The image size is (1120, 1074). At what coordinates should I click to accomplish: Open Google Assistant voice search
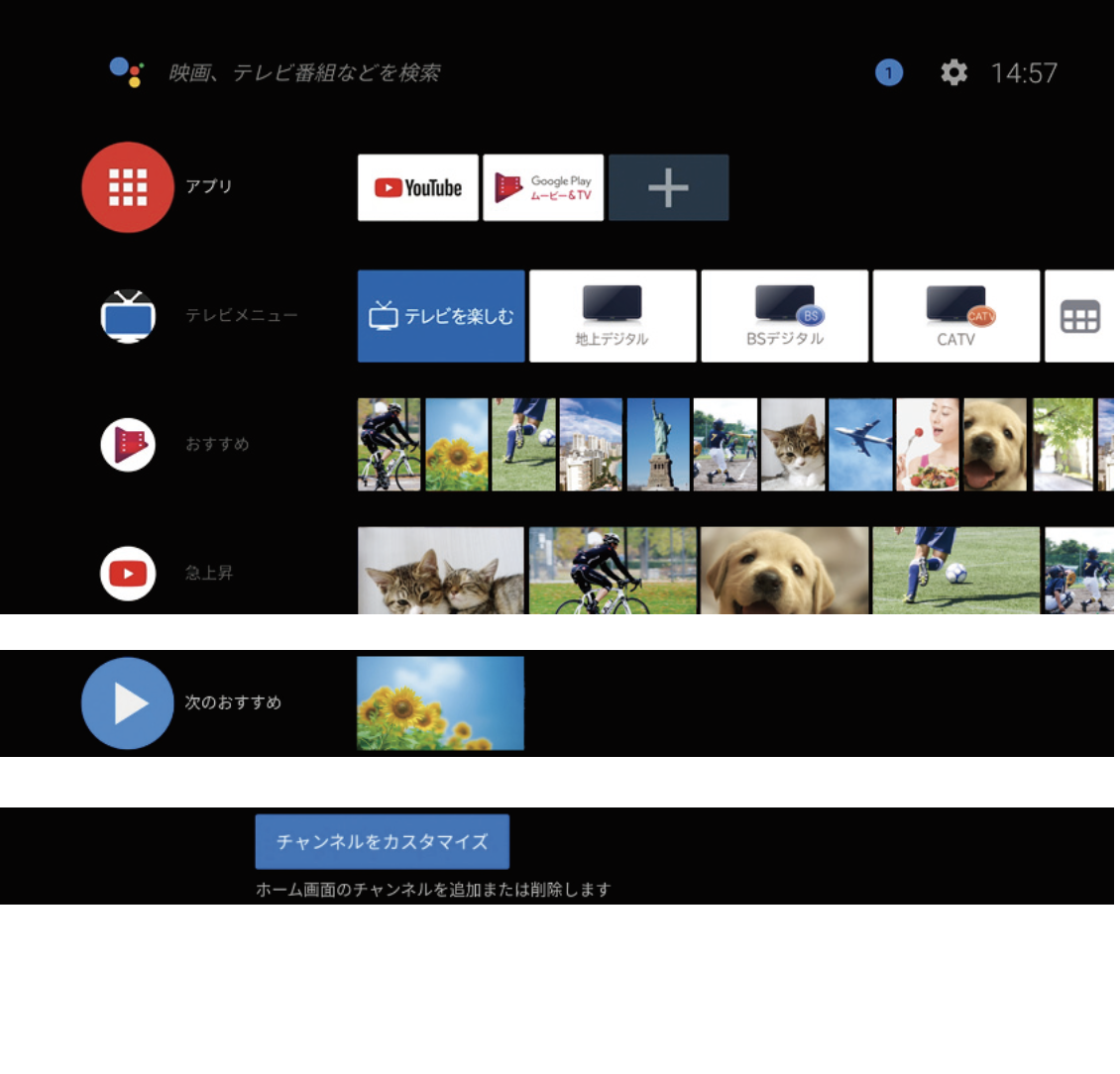coord(127,72)
